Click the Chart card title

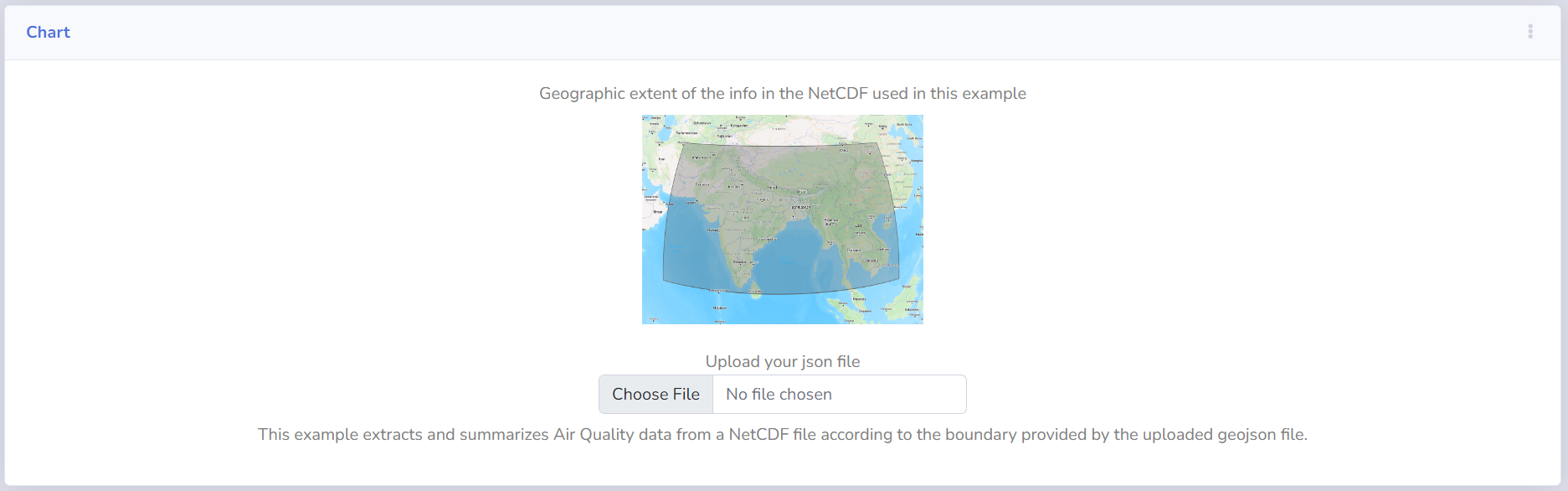(x=48, y=32)
